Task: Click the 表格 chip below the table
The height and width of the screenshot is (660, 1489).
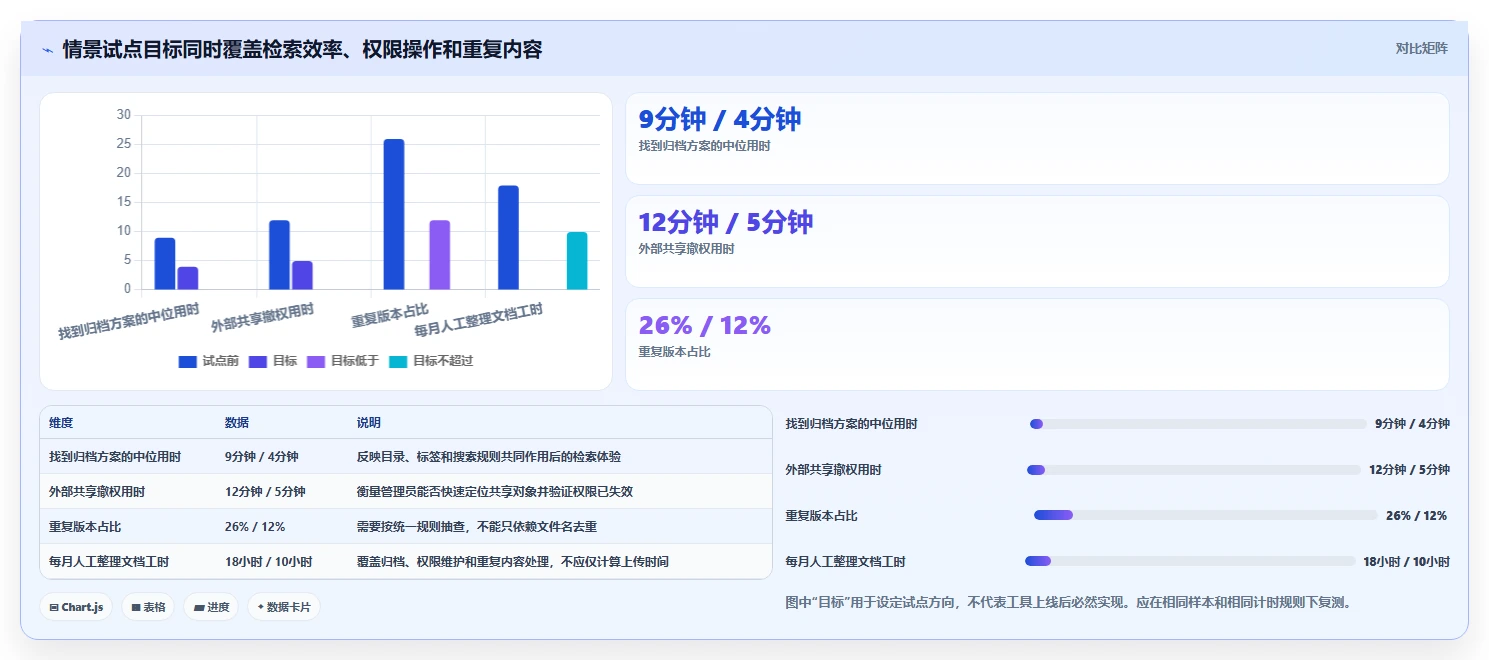Action: pyautogui.click(x=148, y=607)
